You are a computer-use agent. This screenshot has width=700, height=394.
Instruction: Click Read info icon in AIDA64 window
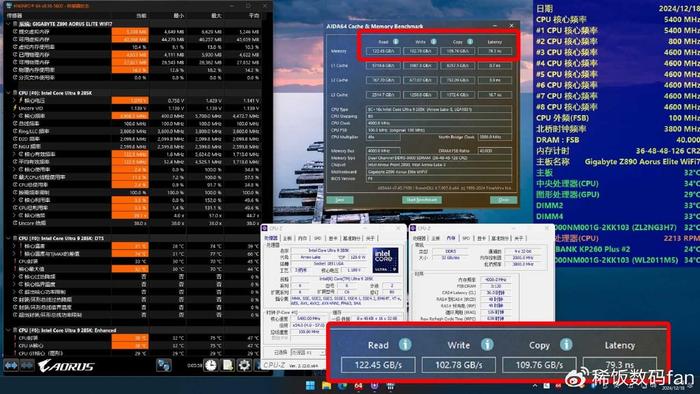coord(396,41)
